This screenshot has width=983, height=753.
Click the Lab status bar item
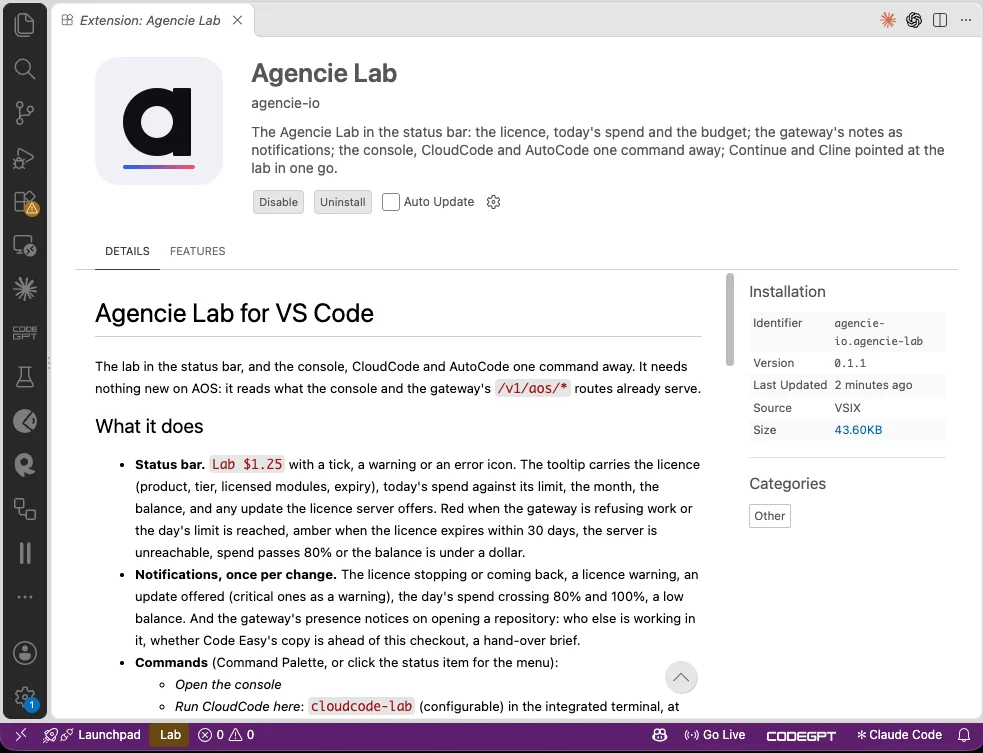(170, 735)
